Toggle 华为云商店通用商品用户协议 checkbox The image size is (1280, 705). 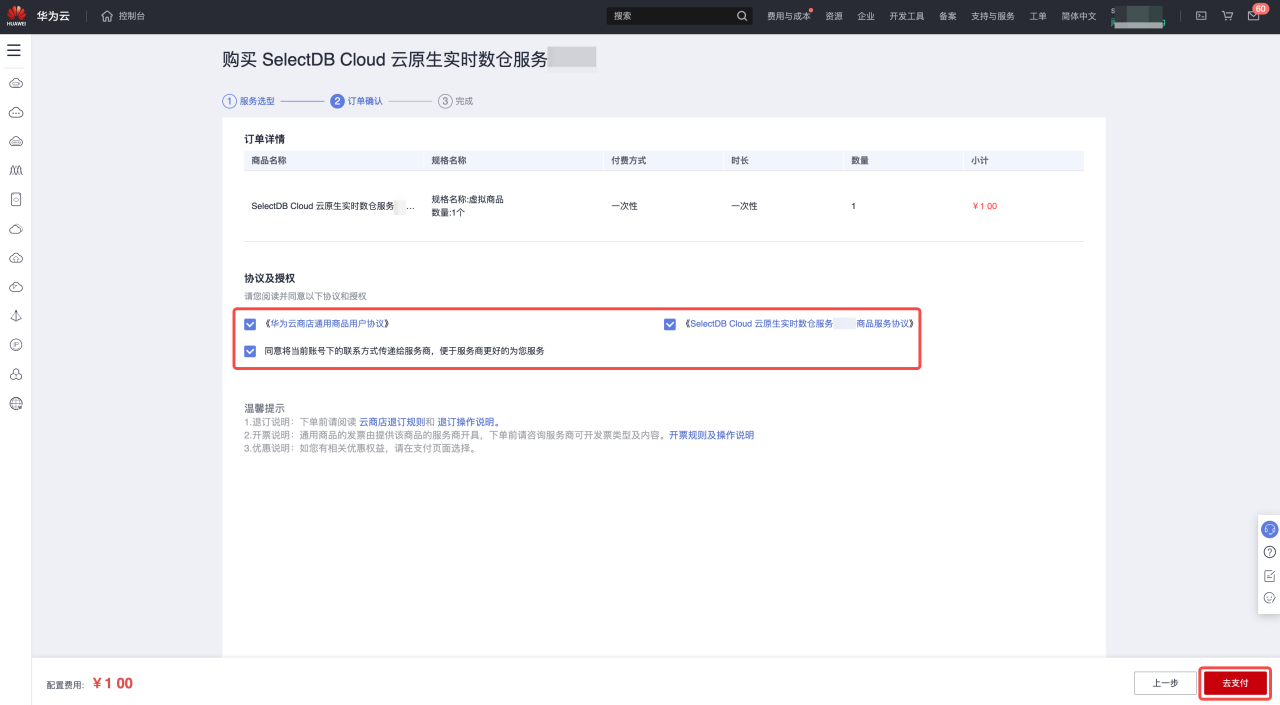pyautogui.click(x=250, y=324)
